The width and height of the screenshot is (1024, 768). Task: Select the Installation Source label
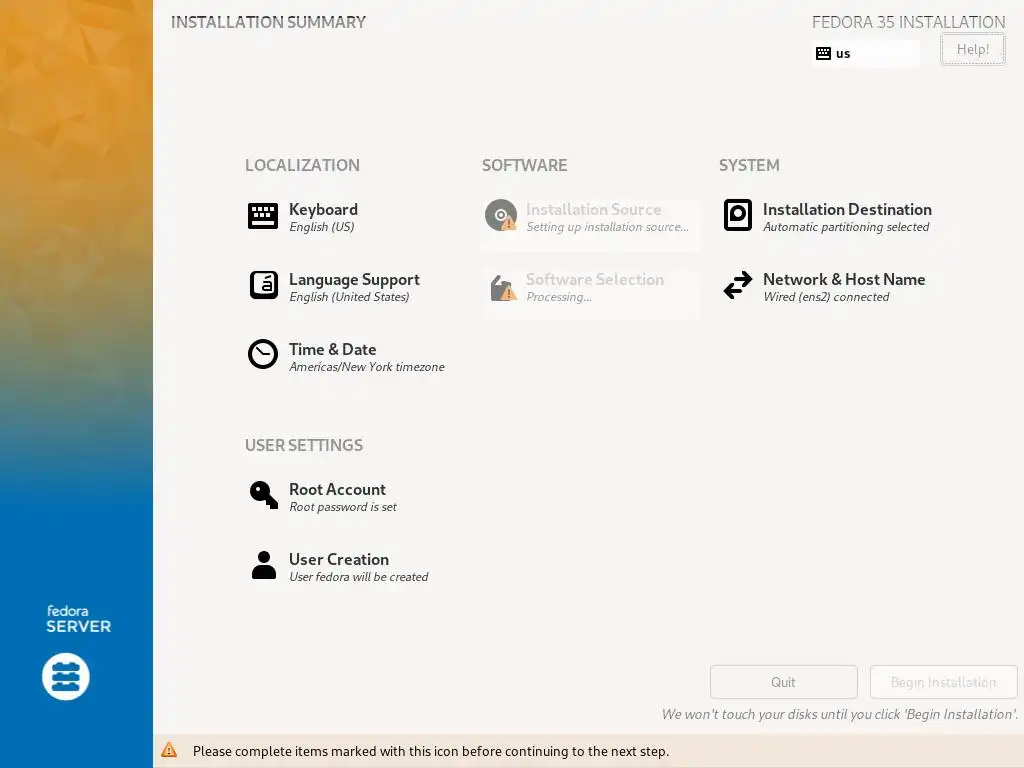click(594, 210)
